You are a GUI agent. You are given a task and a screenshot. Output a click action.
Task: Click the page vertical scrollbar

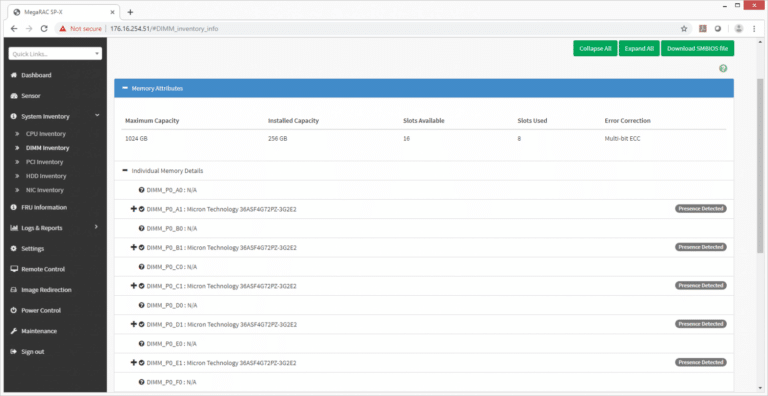pos(760,167)
